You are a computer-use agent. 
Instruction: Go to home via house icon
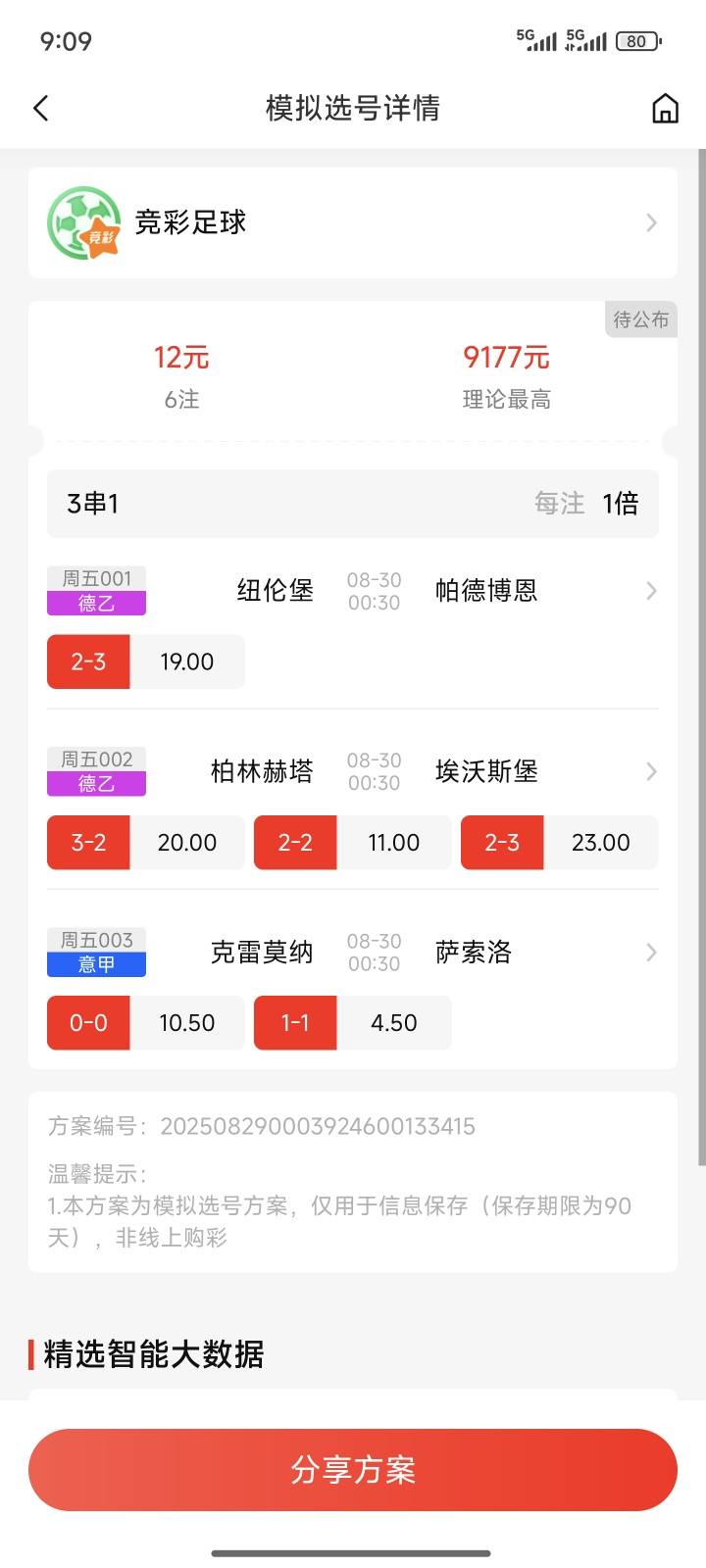[x=665, y=108]
